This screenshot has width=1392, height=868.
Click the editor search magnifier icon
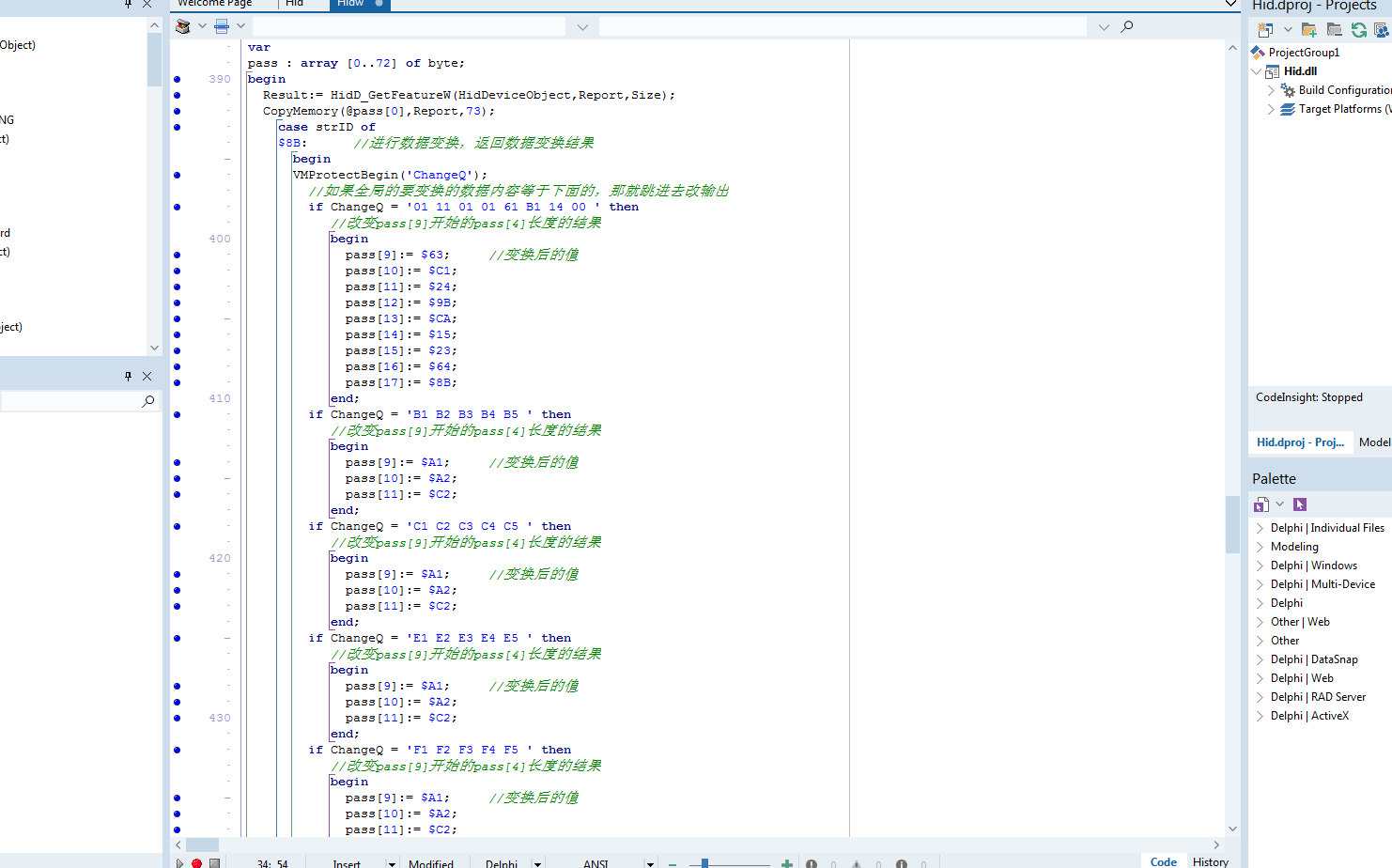pyautogui.click(x=1127, y=26)
